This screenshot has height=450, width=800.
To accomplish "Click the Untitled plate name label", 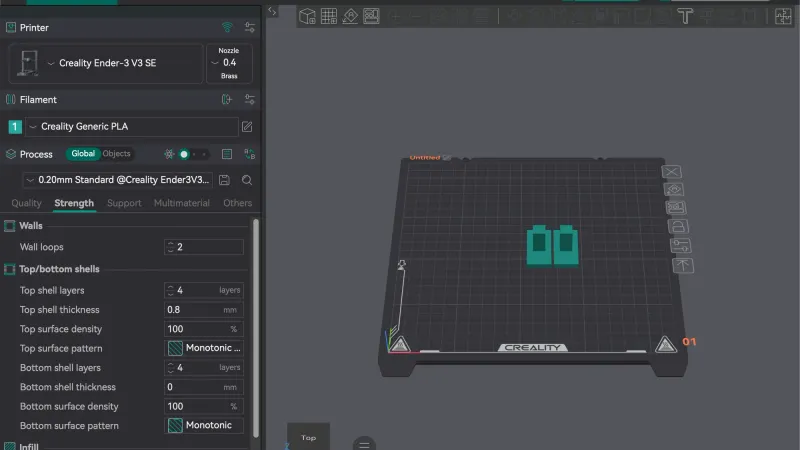I will point(424,158).
